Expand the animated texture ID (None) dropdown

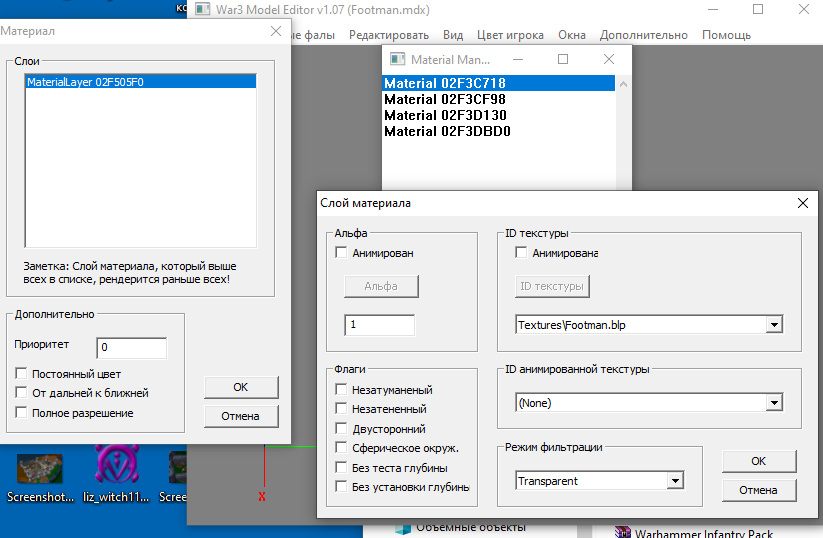click(774, 403)
